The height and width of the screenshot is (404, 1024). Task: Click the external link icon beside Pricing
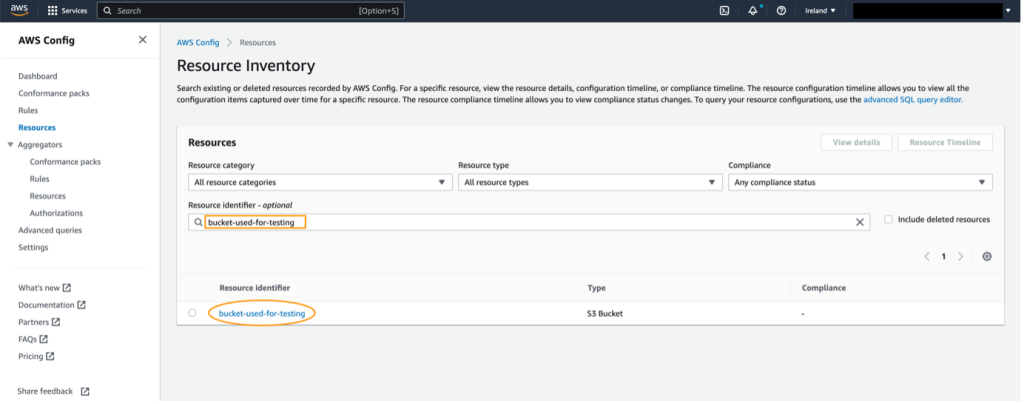click(x=50, y=356)
